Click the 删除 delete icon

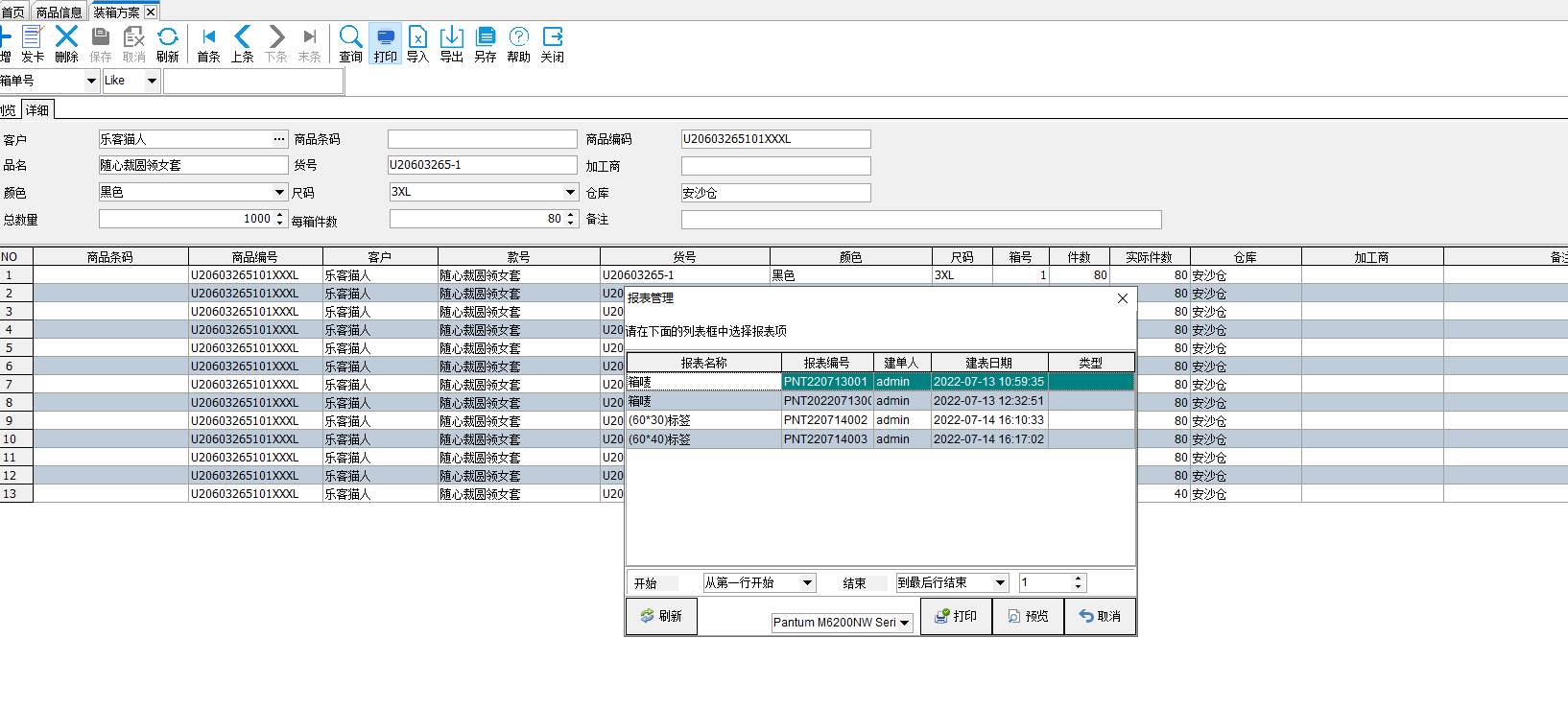[66, 44]
